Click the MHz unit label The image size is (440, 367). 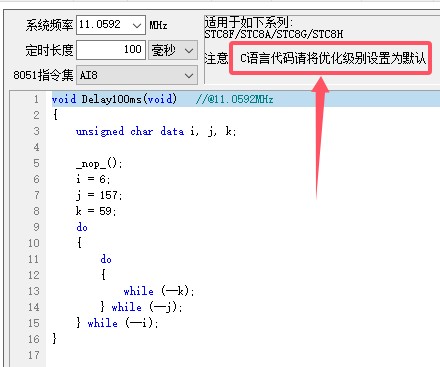pos(158,25)
